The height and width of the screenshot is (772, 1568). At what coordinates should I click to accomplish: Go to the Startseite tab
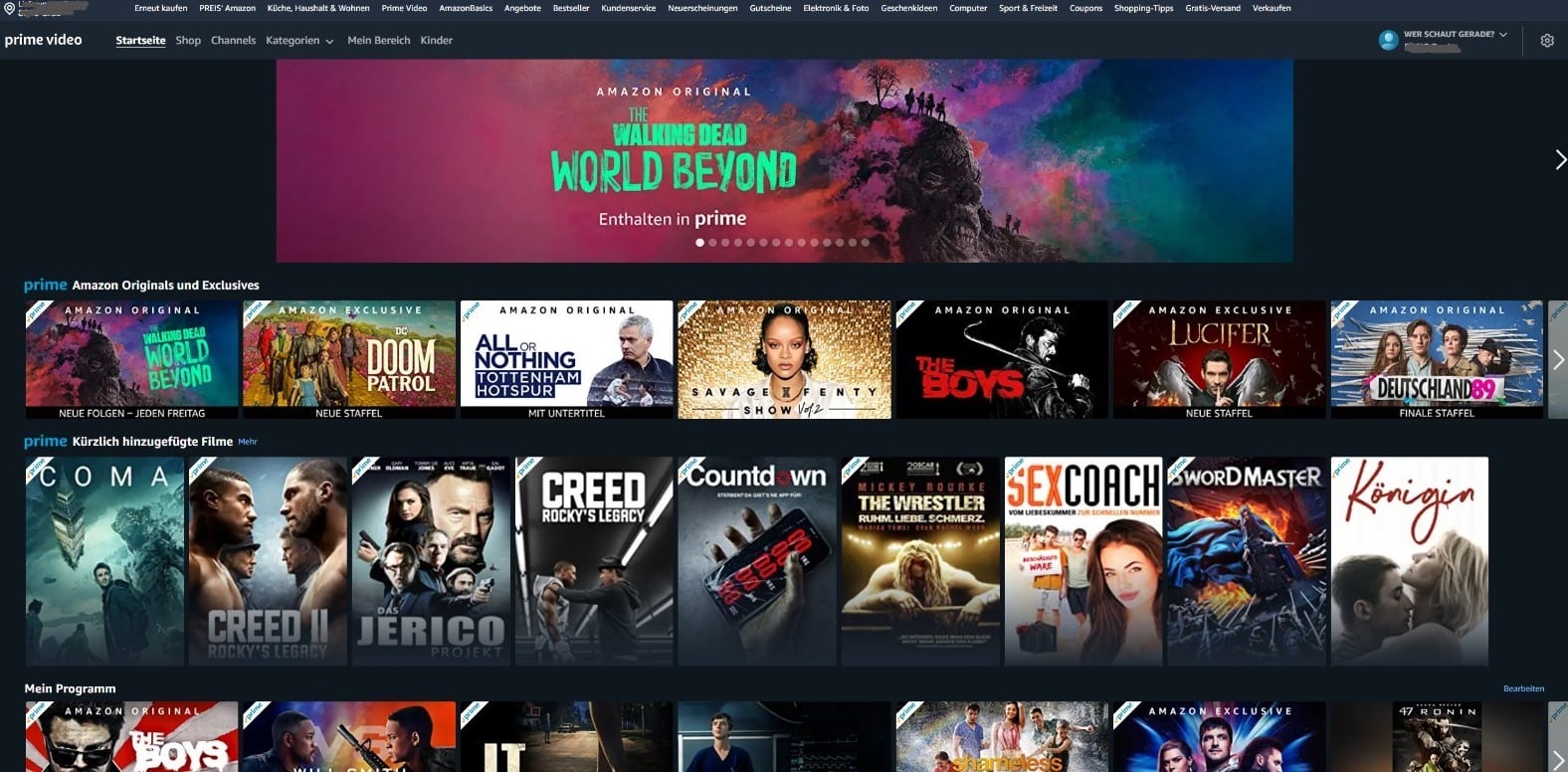(x=140, y=41)
